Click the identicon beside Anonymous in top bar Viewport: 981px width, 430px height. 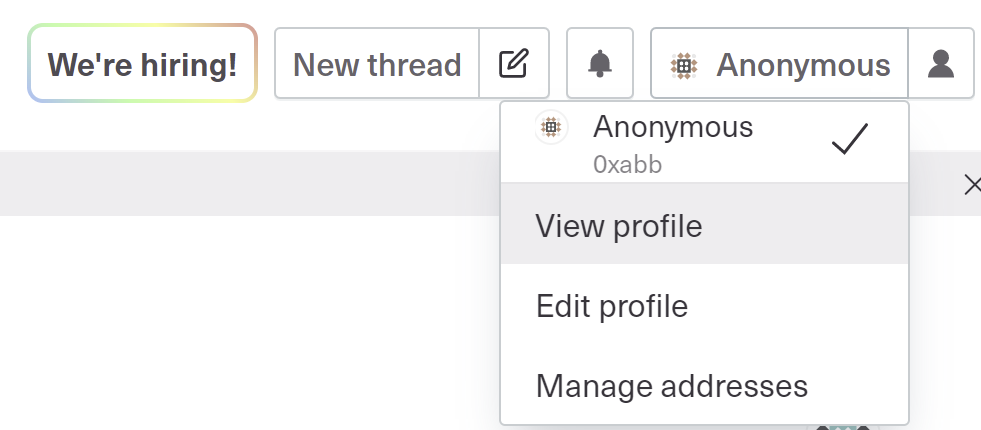(684, 65)
